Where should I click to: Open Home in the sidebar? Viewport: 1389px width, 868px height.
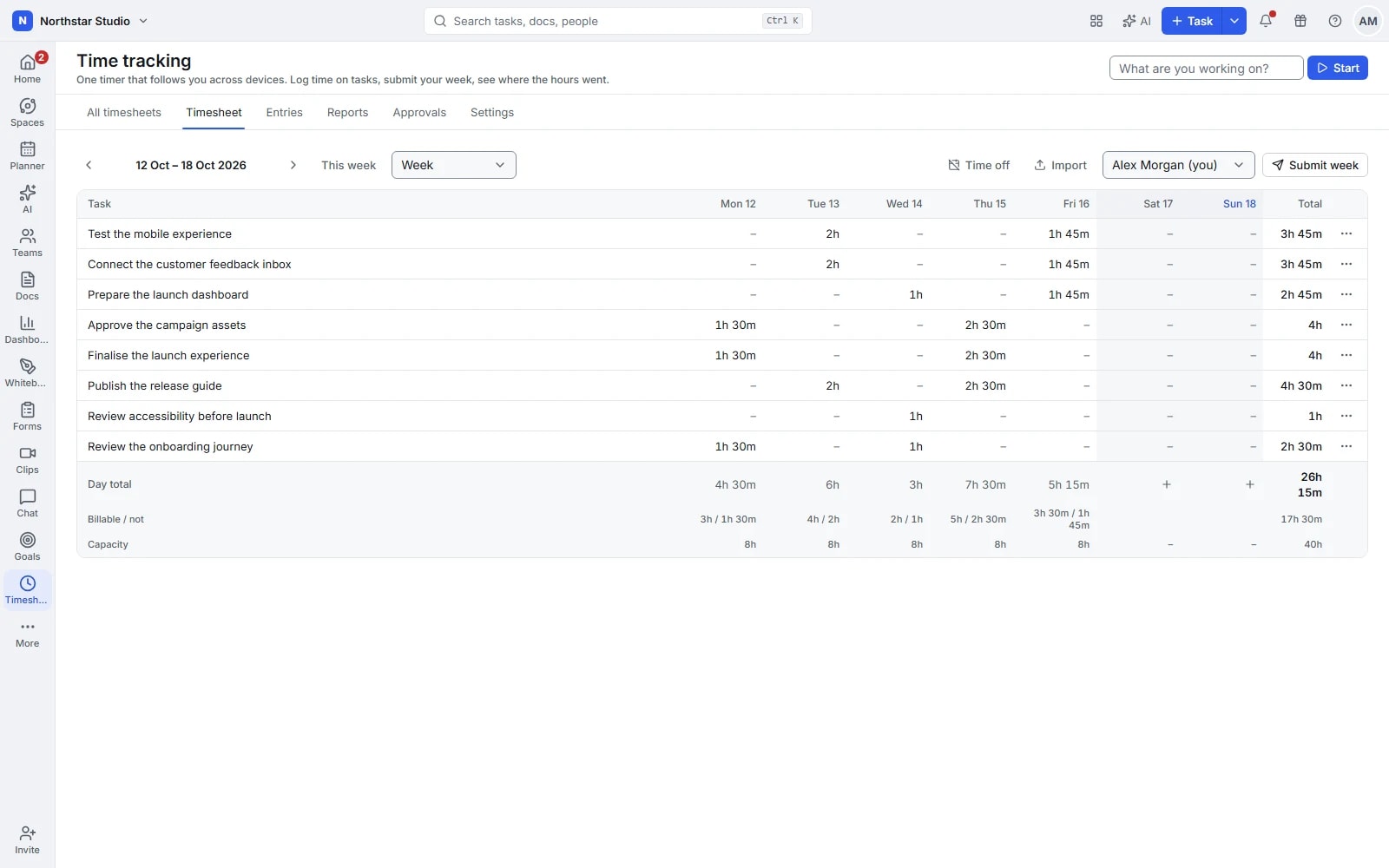(x=27, y=69)
